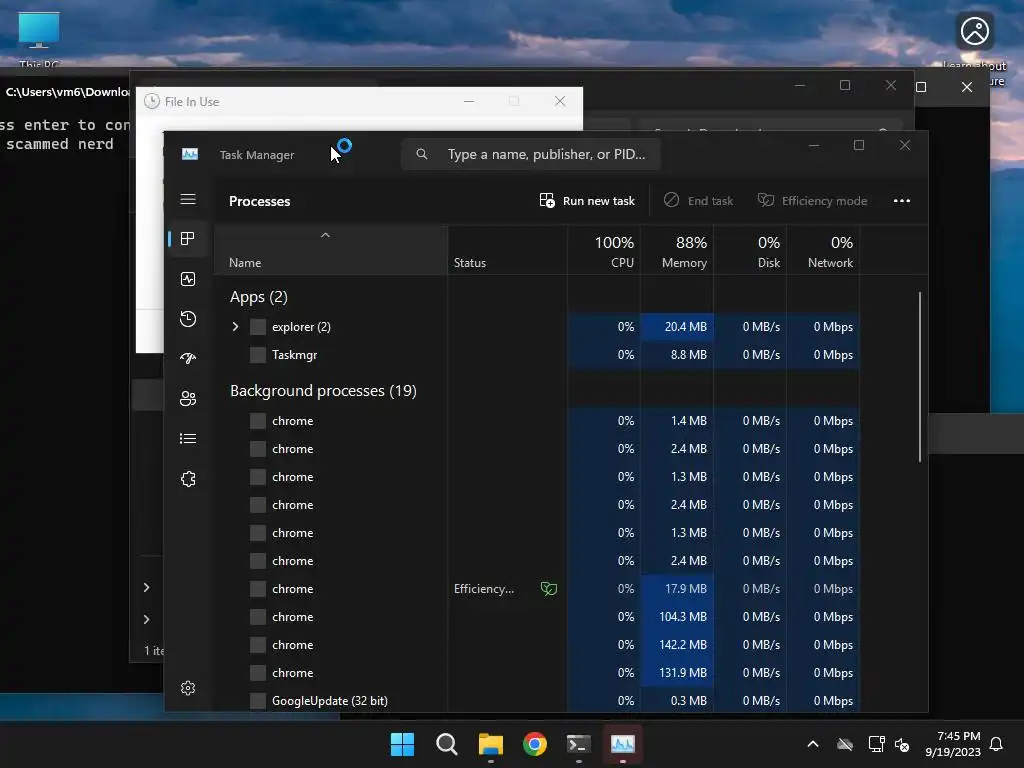1024x768 pixels.
Task: Click the File In Use clock icon
Action: coord(152,101)
